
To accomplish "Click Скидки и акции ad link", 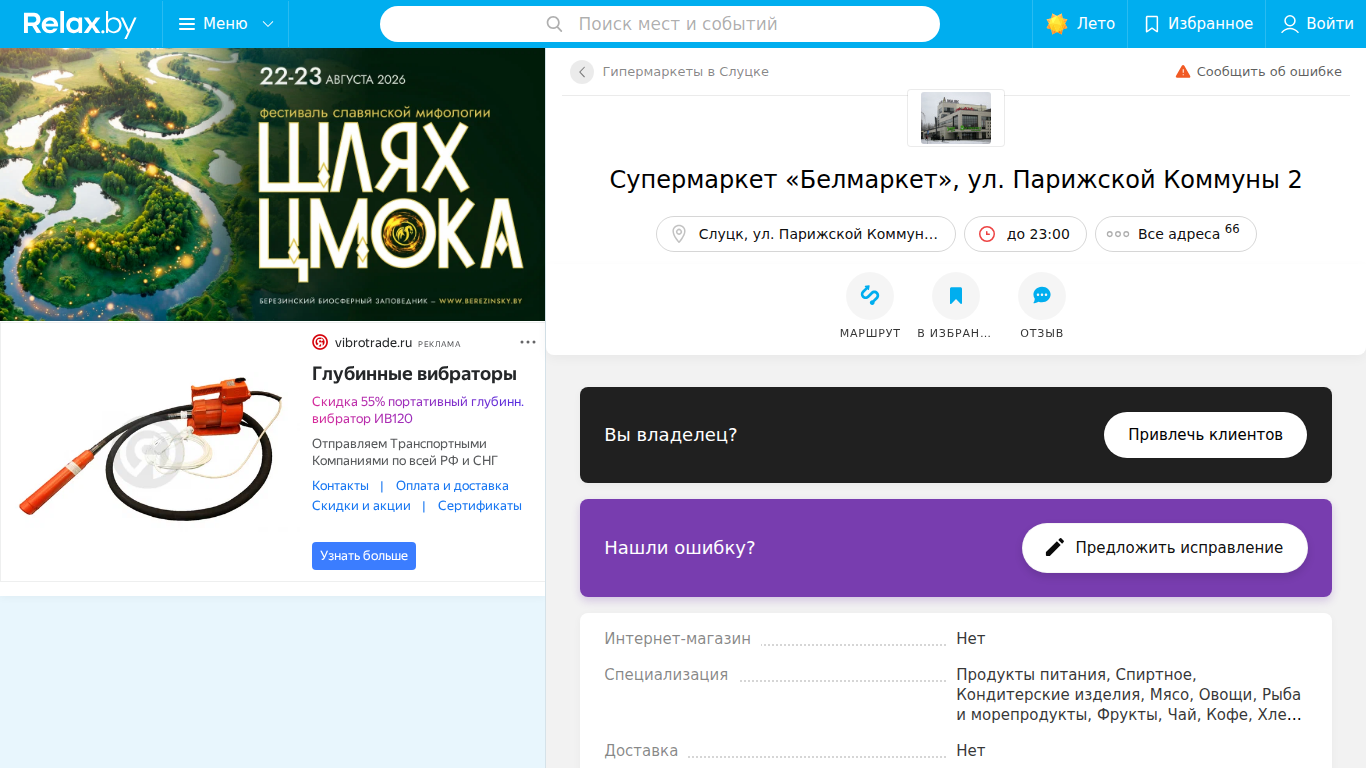I will click(x=361, y=506).
